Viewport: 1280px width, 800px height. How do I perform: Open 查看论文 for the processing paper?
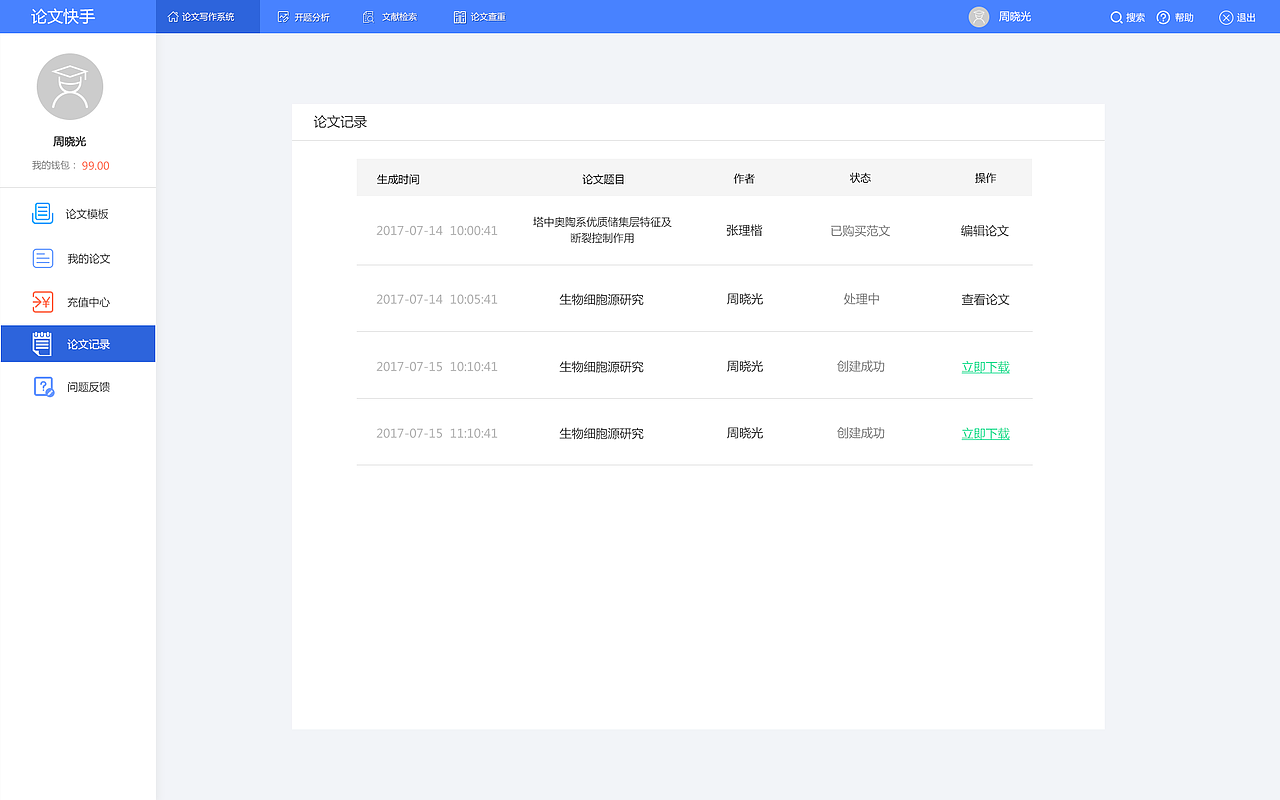985,298
